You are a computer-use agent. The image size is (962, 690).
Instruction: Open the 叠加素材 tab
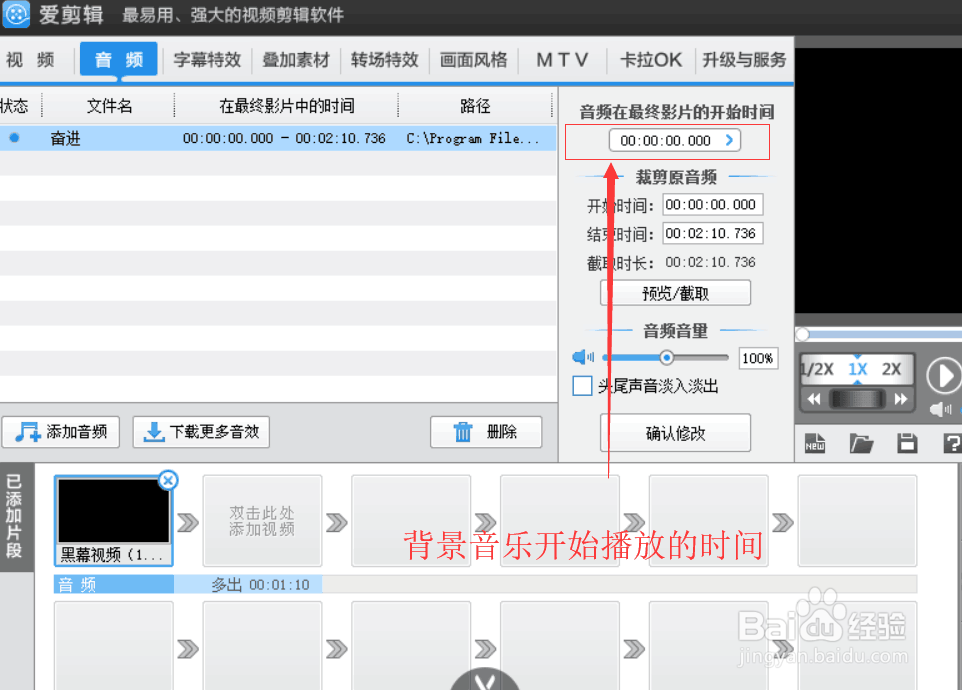click(296, 59)
